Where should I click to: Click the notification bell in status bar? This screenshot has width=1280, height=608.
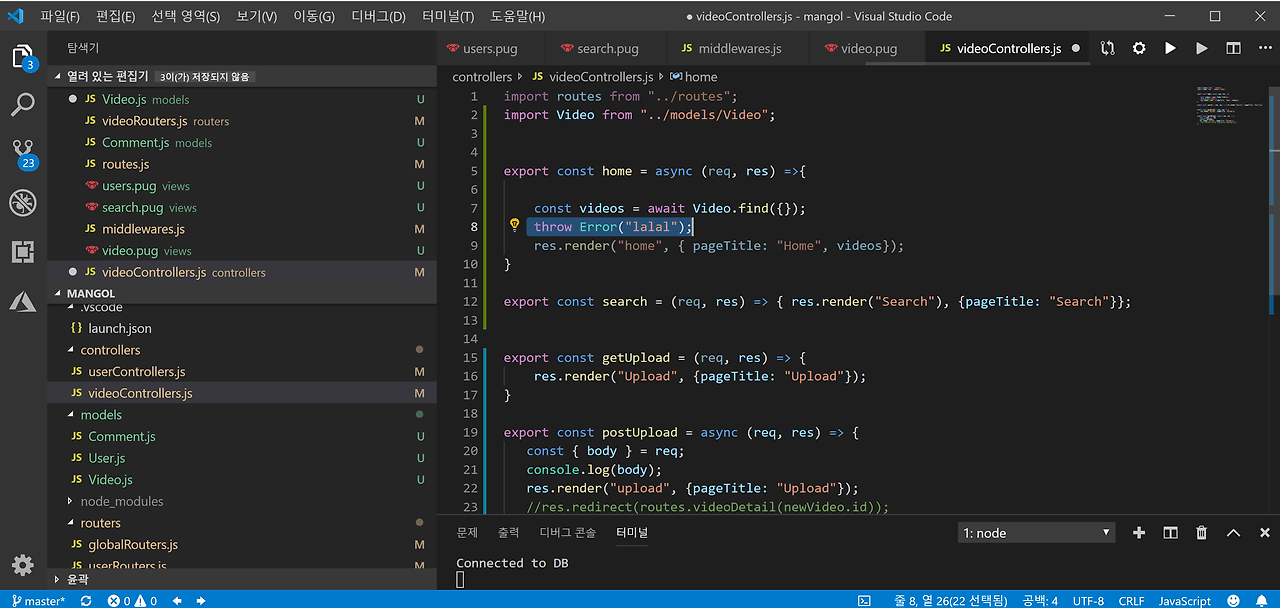pyautogui.click(x=1263, y=601)
